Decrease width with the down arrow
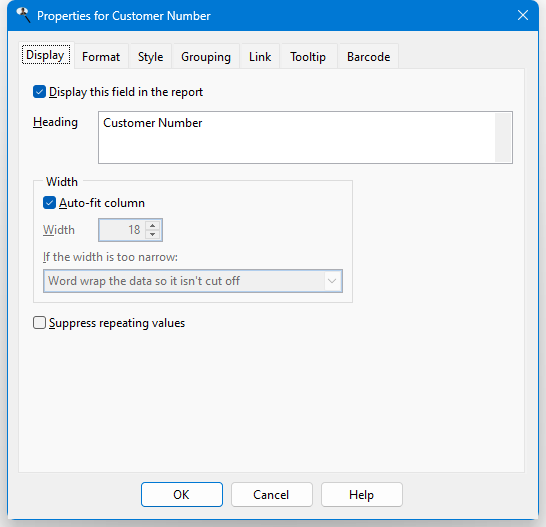Image resolution: width=546 pixels, height=527 pixels. coord(153,234)
